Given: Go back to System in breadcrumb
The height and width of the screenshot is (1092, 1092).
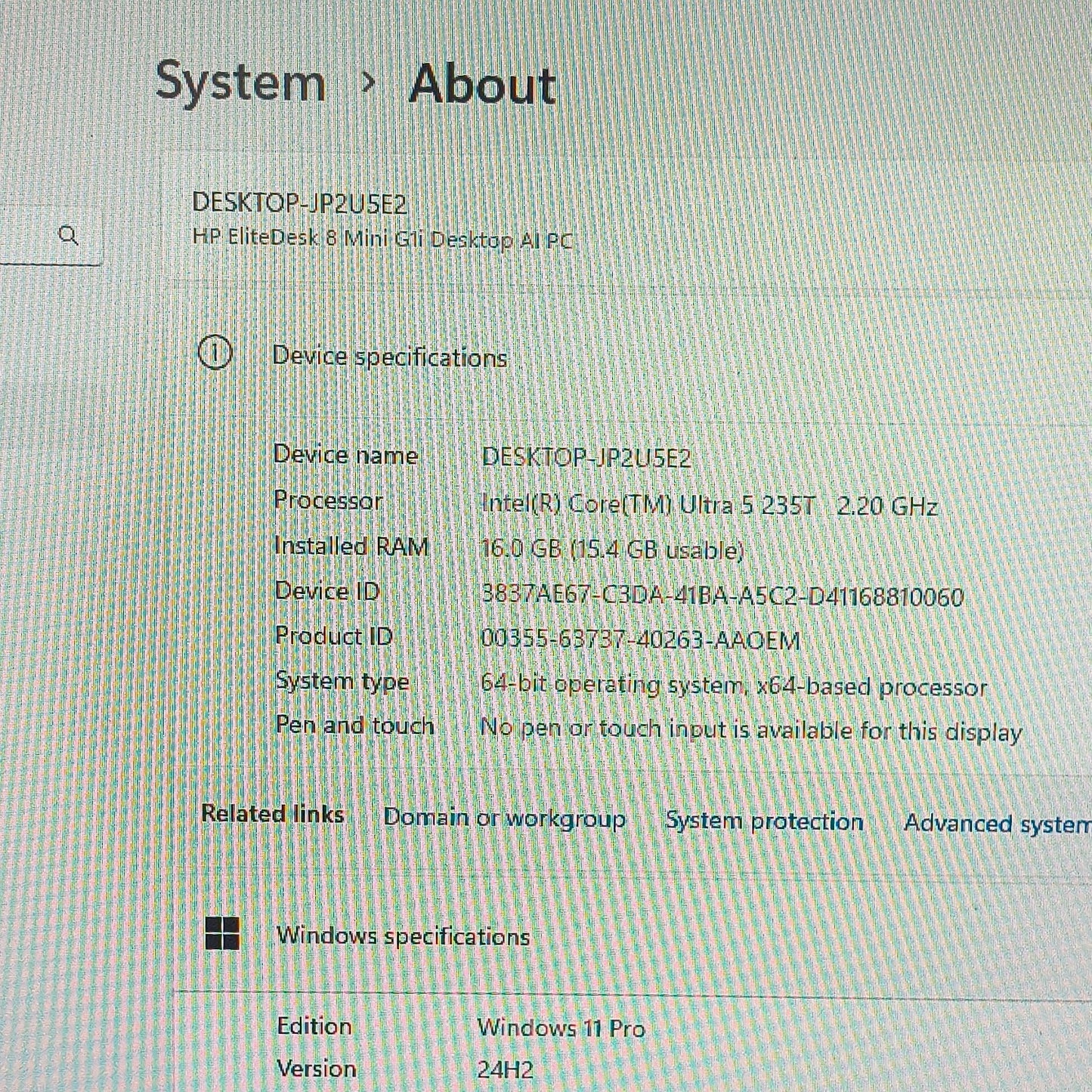Looking at the screenshot, I should pos(240,82).
